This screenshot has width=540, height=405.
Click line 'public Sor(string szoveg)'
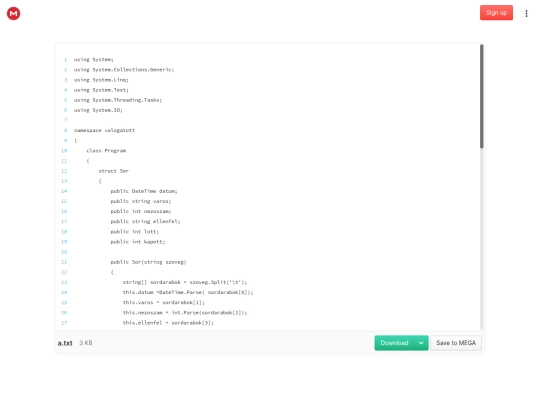pyautogui.click(x=148, y=262)
